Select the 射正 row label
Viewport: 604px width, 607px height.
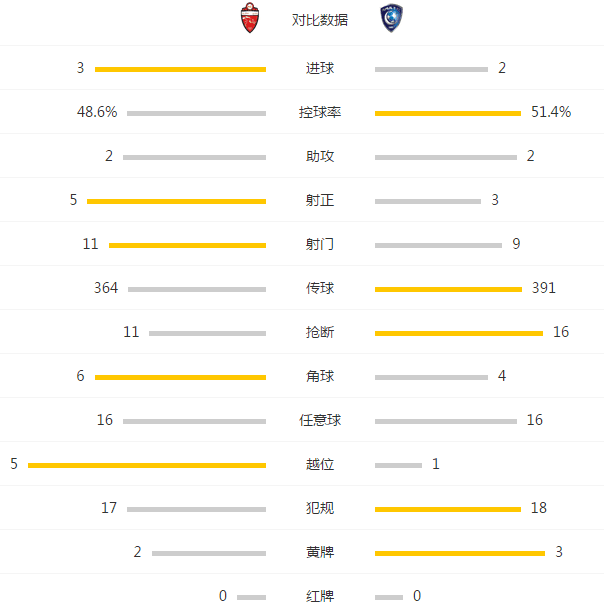pos(320,201)
